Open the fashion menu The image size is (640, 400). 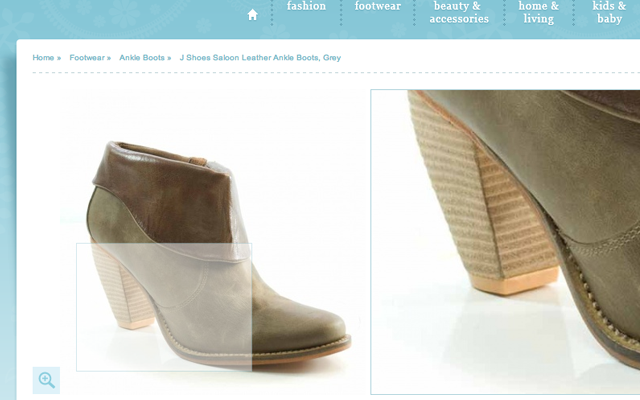pos(306,7)
